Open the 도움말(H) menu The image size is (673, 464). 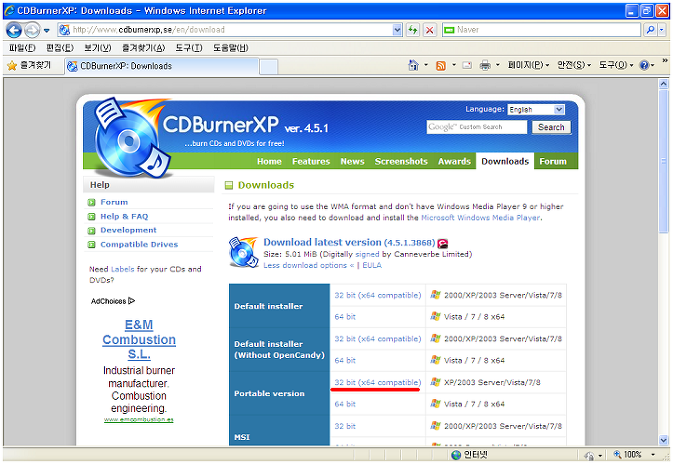click(x=230, y=48)
